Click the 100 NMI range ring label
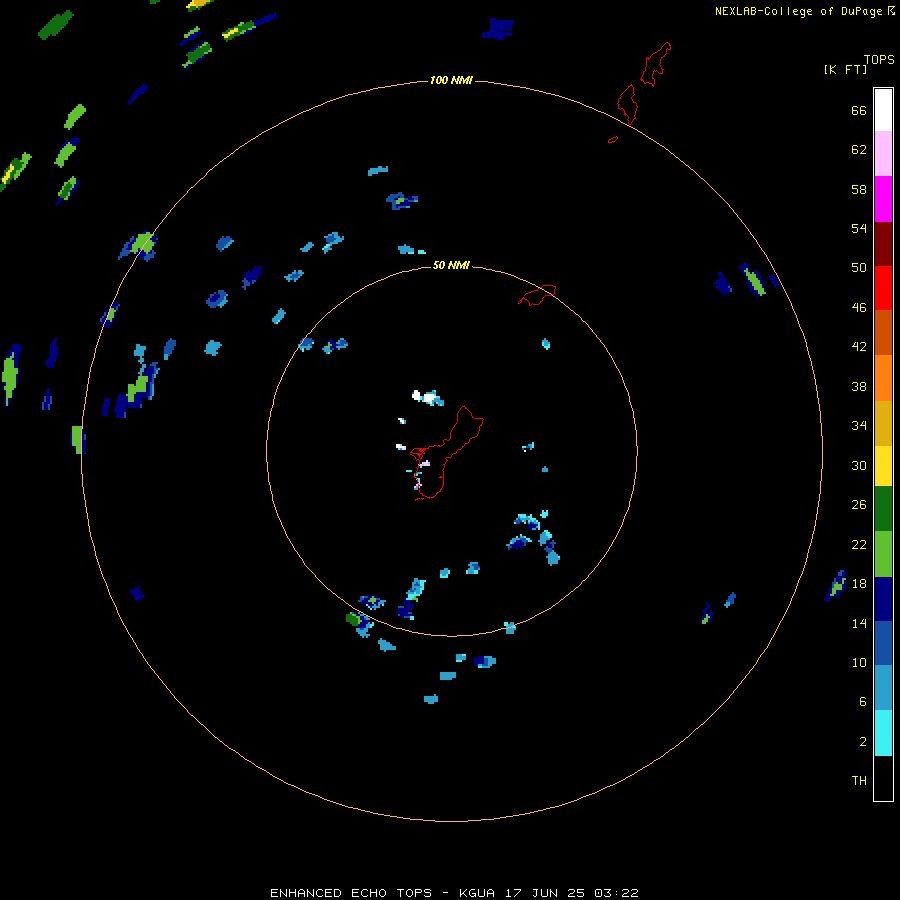This screenshot has height=900, width=900. pos(451,80)
